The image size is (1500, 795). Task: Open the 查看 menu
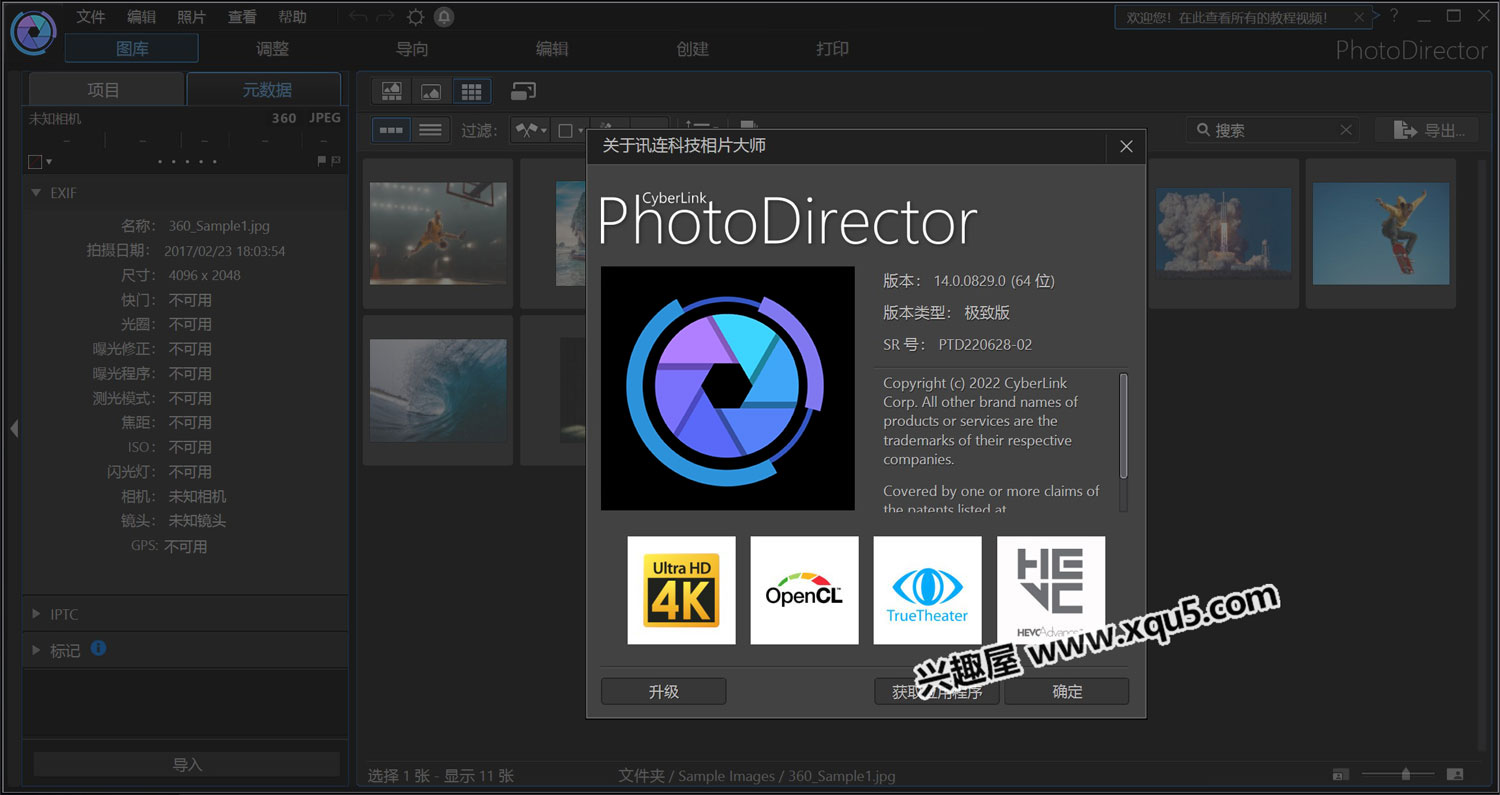(242, 17)
